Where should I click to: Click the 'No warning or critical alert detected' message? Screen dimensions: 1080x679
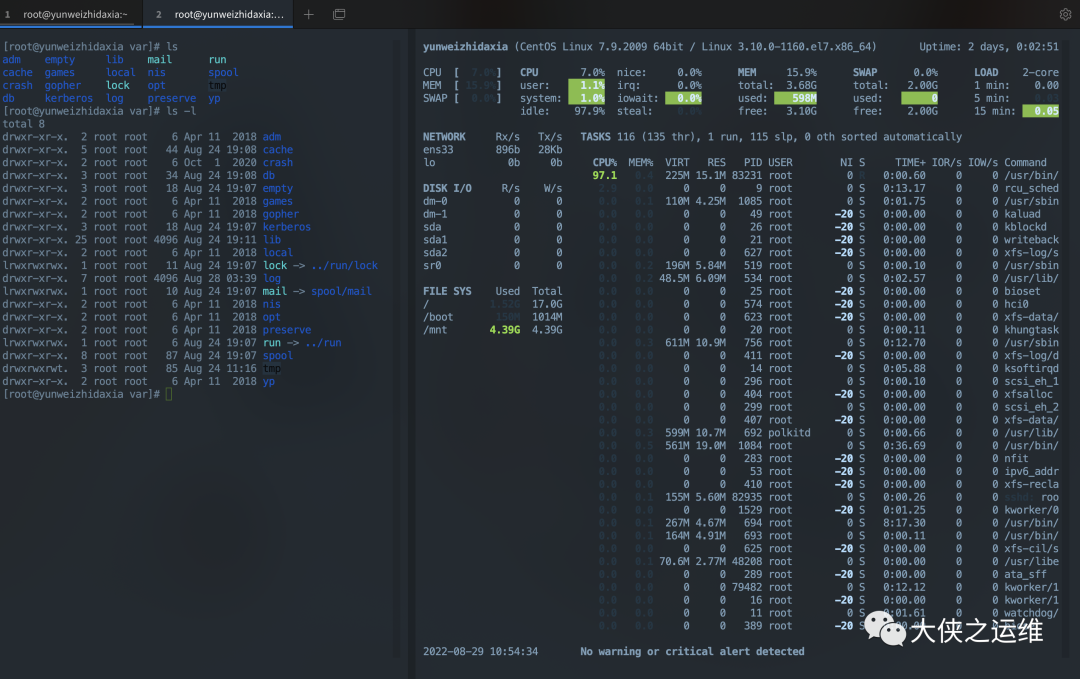[692, 651]
